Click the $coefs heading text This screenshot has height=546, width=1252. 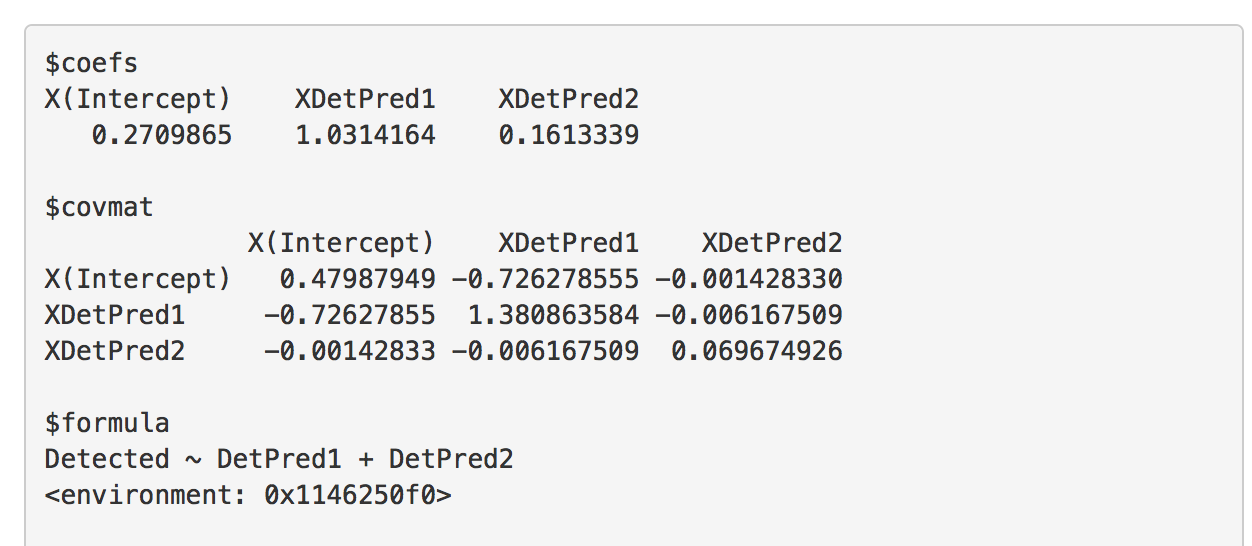[91, 64]
